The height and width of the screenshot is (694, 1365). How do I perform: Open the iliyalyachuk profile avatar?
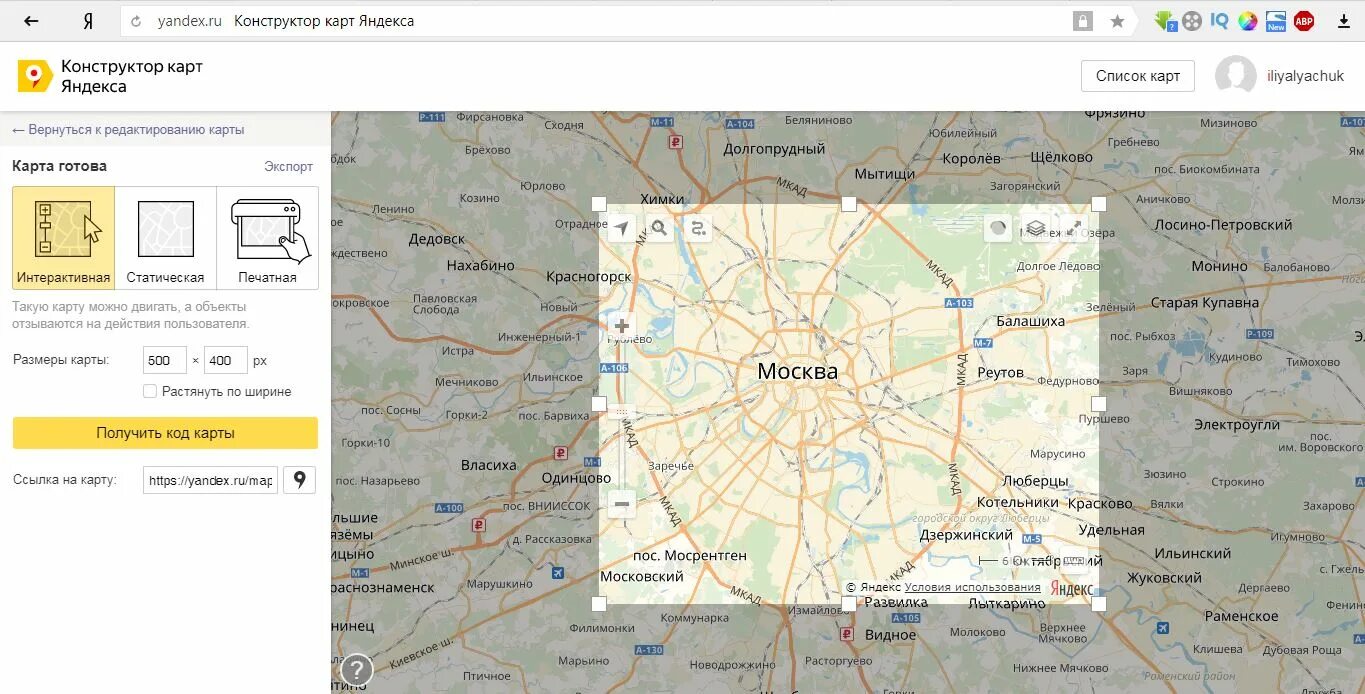pyautogui.click(x=1235, y=76)
